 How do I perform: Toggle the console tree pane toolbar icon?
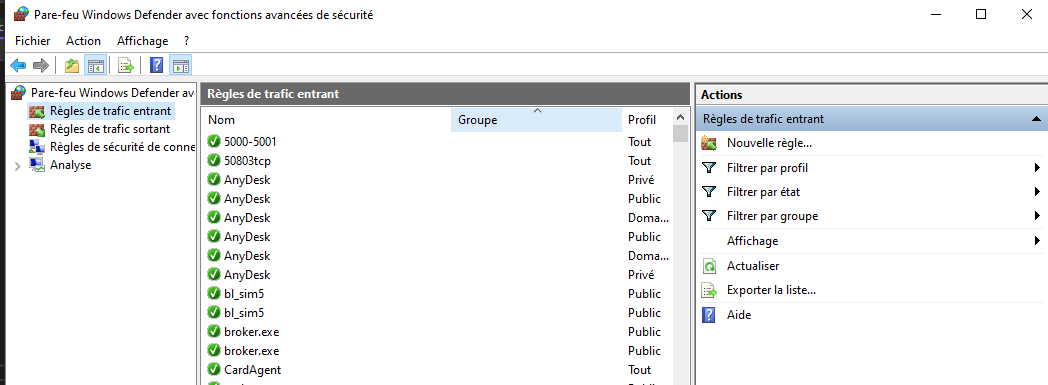pos(96,66)
